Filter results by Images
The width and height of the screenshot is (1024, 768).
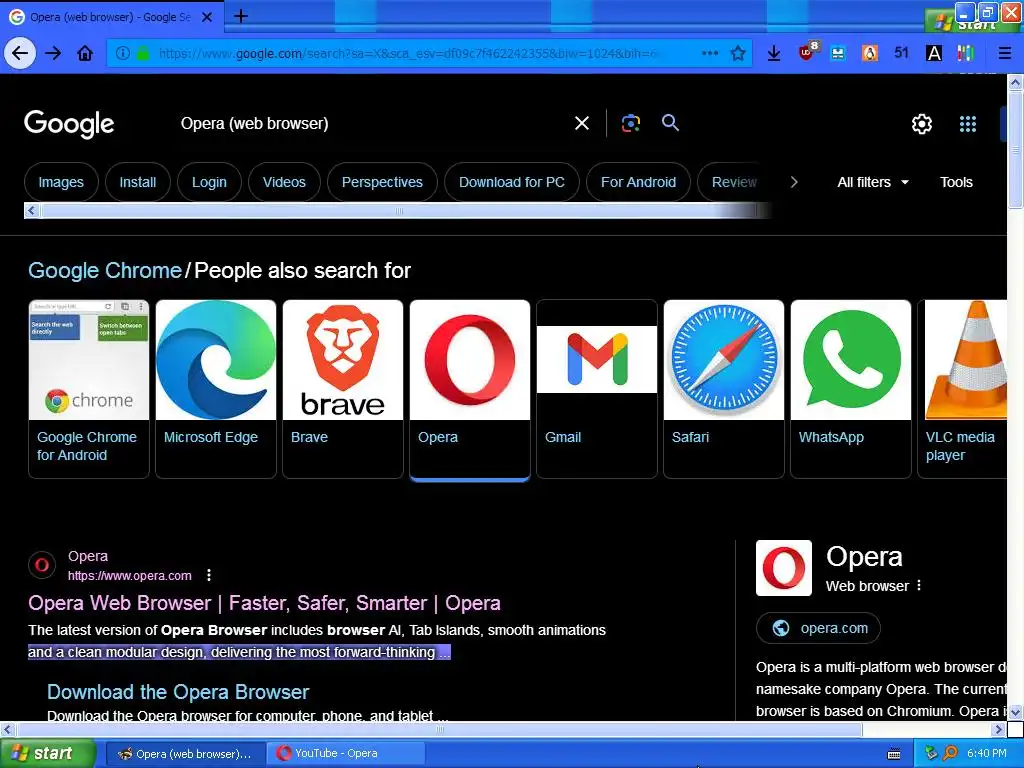[x=61, y=182]
